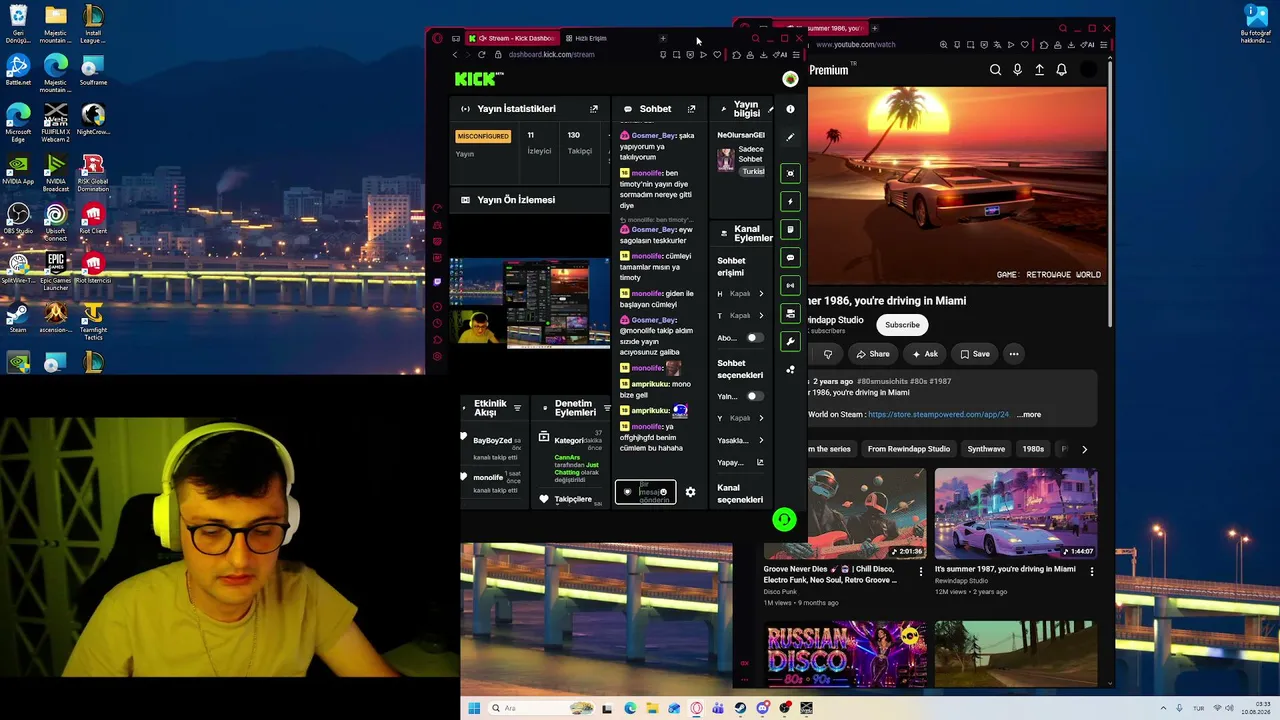
Task: Start YouTube voice search microphone
Action: tap(1017, 70)
